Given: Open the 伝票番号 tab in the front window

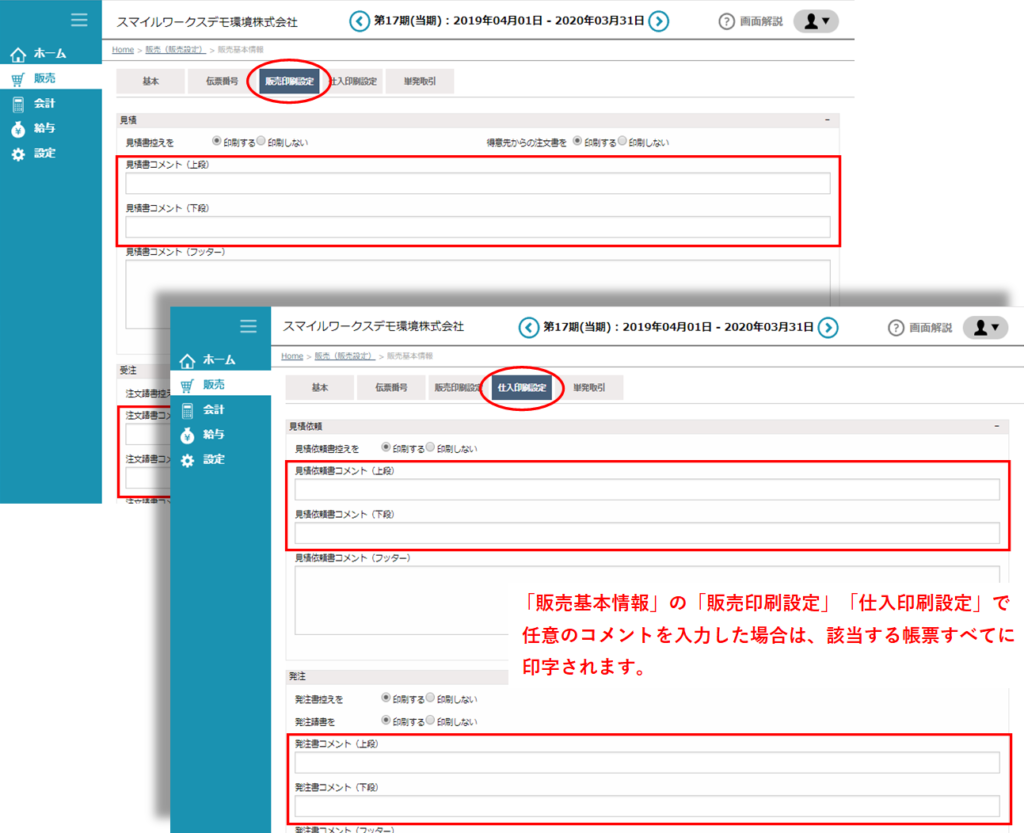Looking at the screenshot, I should [x=391, y=387].
